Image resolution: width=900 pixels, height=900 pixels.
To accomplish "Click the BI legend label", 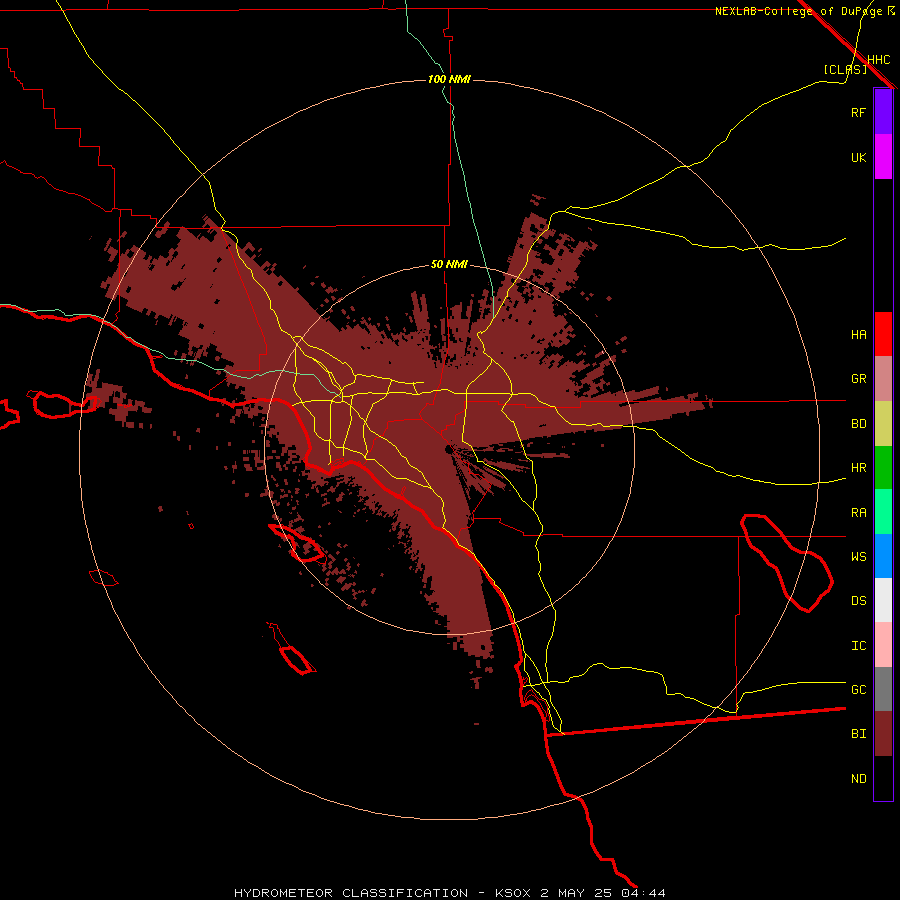I will [858, 734].
